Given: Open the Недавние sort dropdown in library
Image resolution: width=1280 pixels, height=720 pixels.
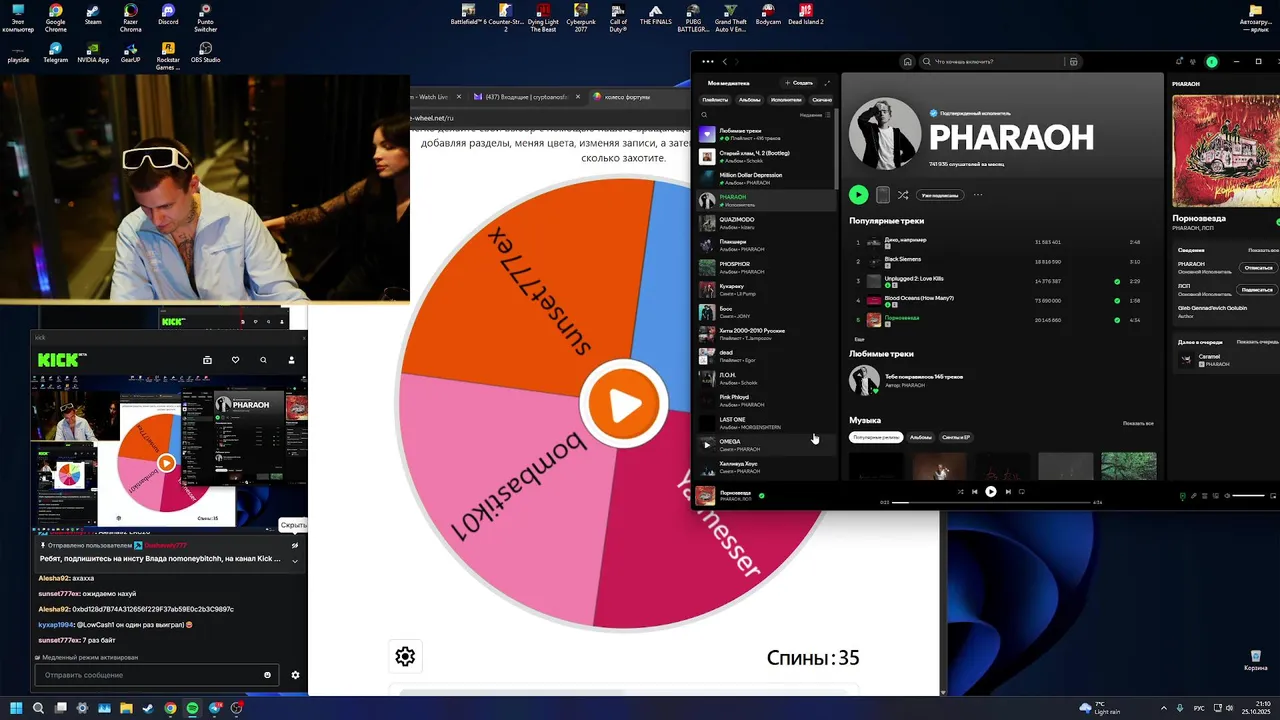Looking at the screenshot, I should tap(815, 115).
